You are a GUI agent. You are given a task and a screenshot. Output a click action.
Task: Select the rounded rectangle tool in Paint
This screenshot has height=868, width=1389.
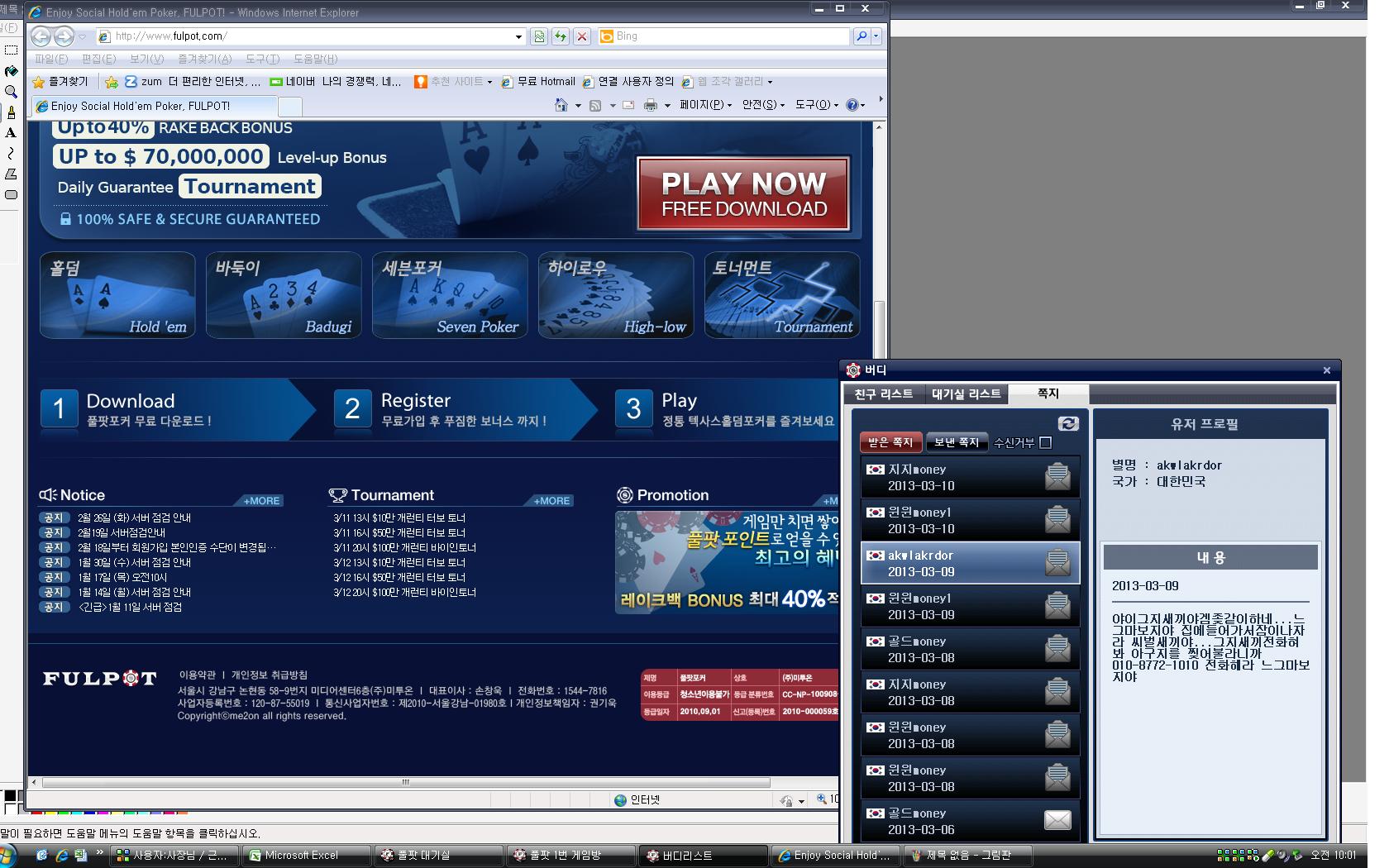click(11, 195)
